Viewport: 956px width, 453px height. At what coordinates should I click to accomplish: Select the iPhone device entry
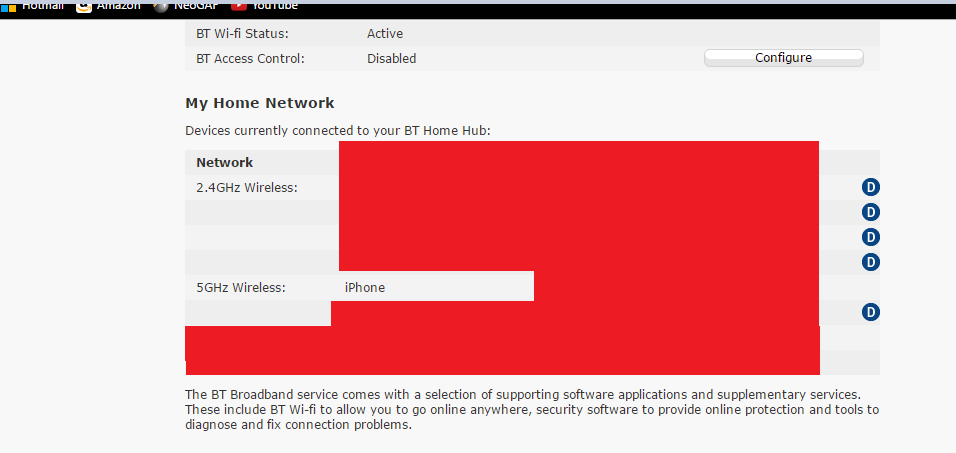pos(365,287)
